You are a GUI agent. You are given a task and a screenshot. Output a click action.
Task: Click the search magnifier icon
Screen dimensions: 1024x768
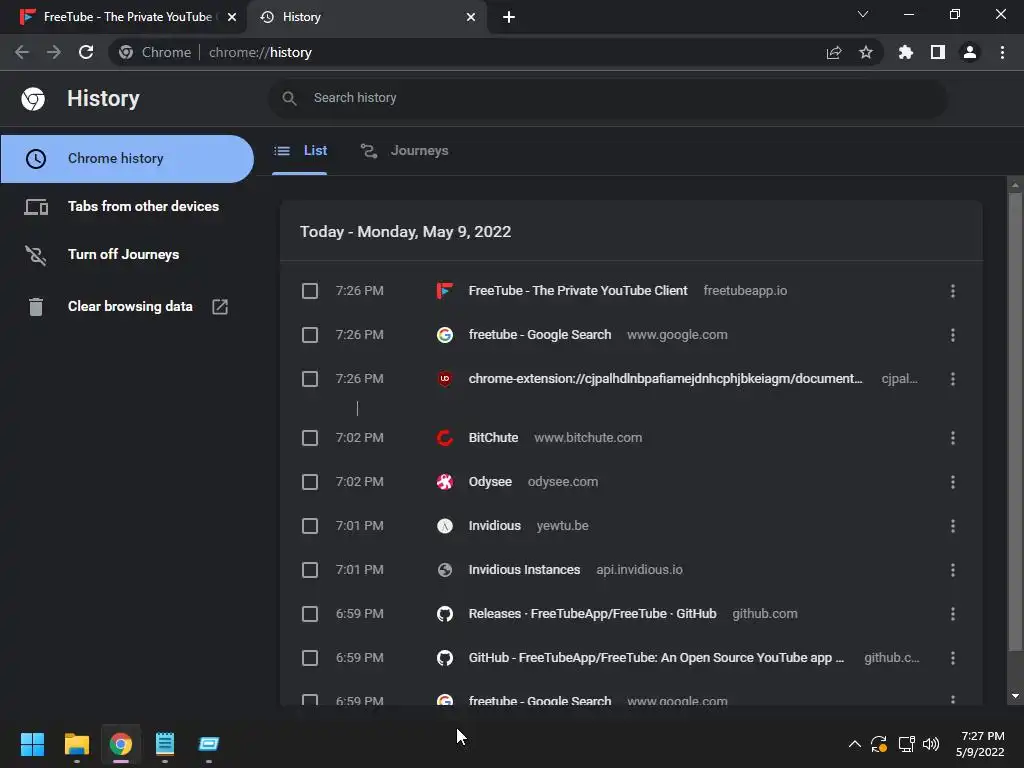point(289,98)
